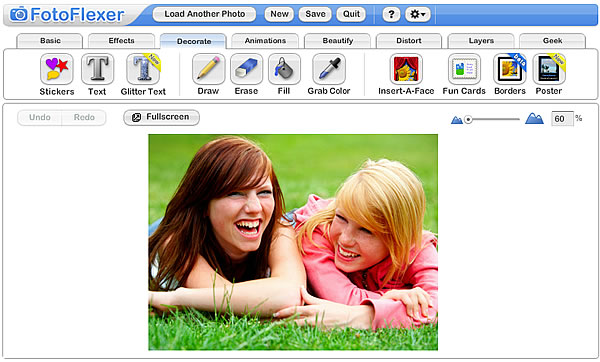
Task: Click the large mountains zoom-in icon
Action: pyautogui.click(x=534, y=119)
